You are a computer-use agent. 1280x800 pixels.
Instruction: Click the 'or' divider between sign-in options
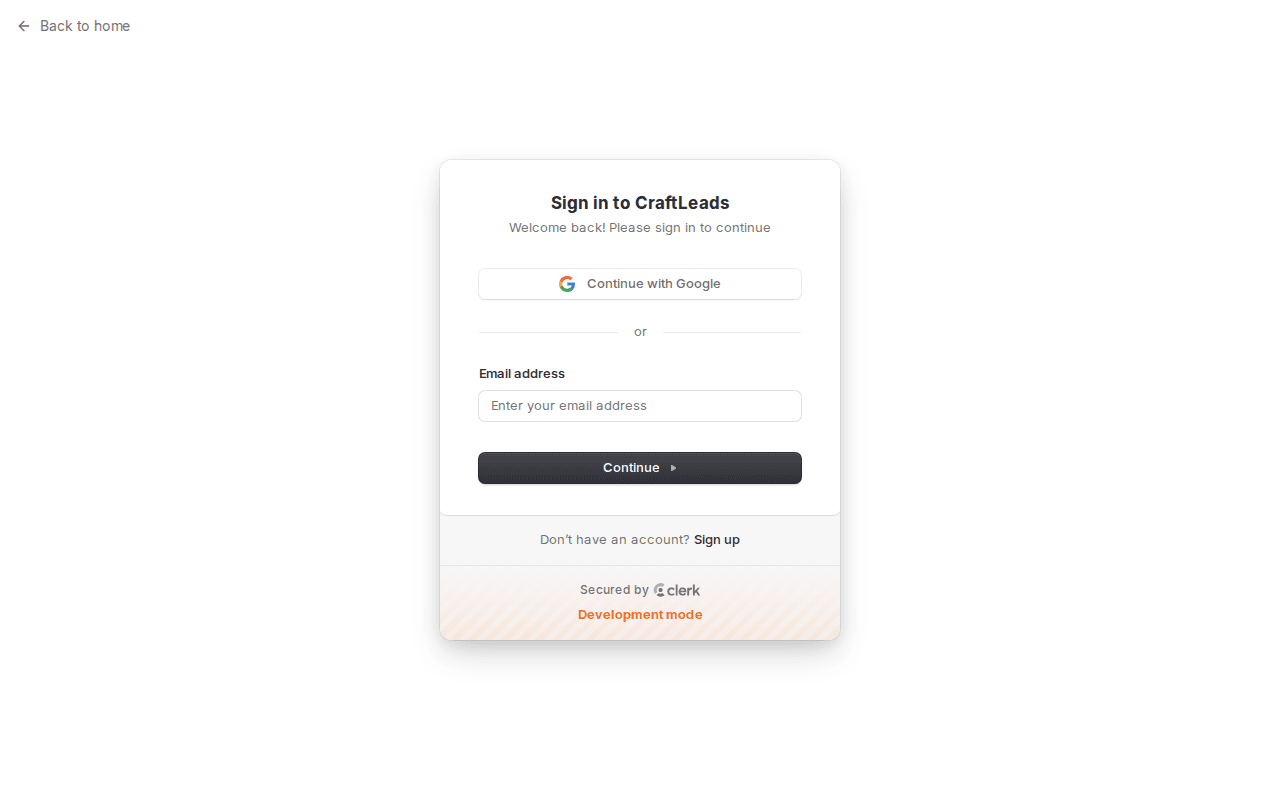pyautogui.click(x=640, y=331)
